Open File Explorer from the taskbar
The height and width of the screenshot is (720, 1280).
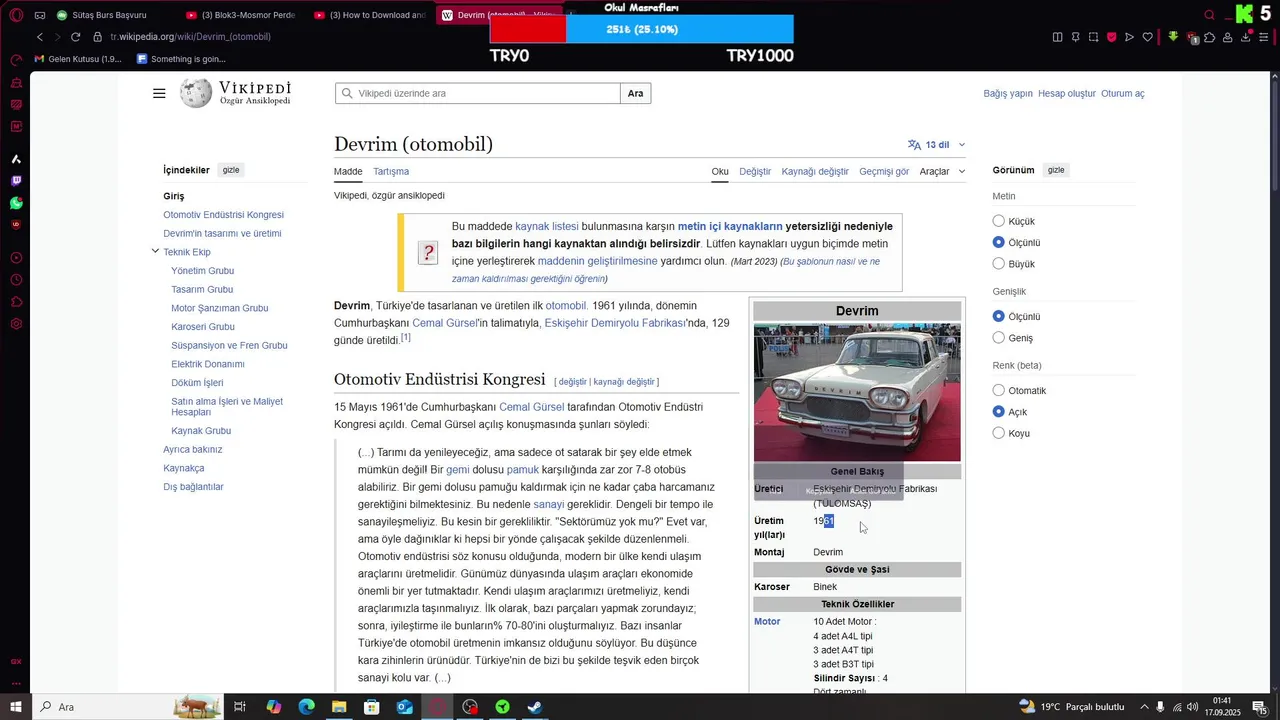[339, 707]
